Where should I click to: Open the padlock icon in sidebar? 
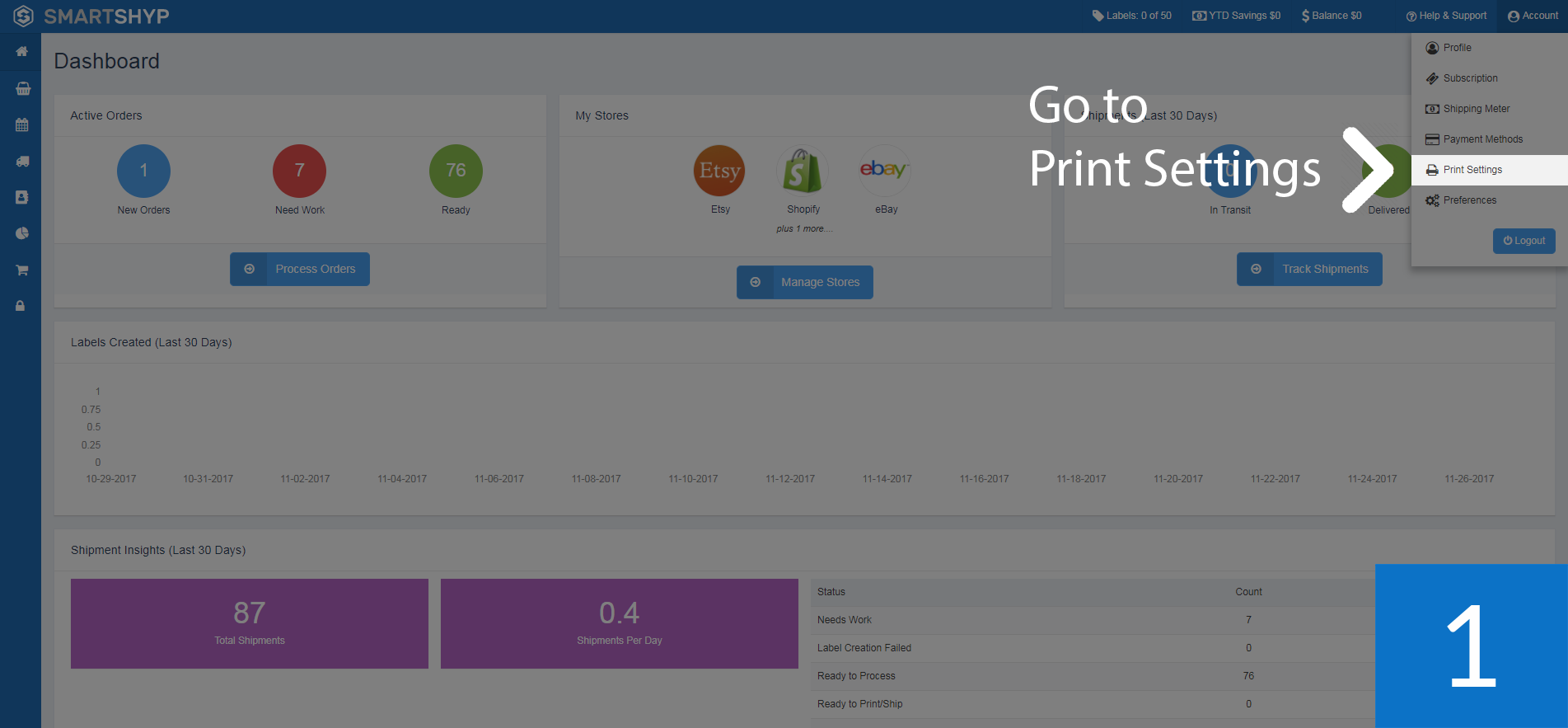pos(21,306)
